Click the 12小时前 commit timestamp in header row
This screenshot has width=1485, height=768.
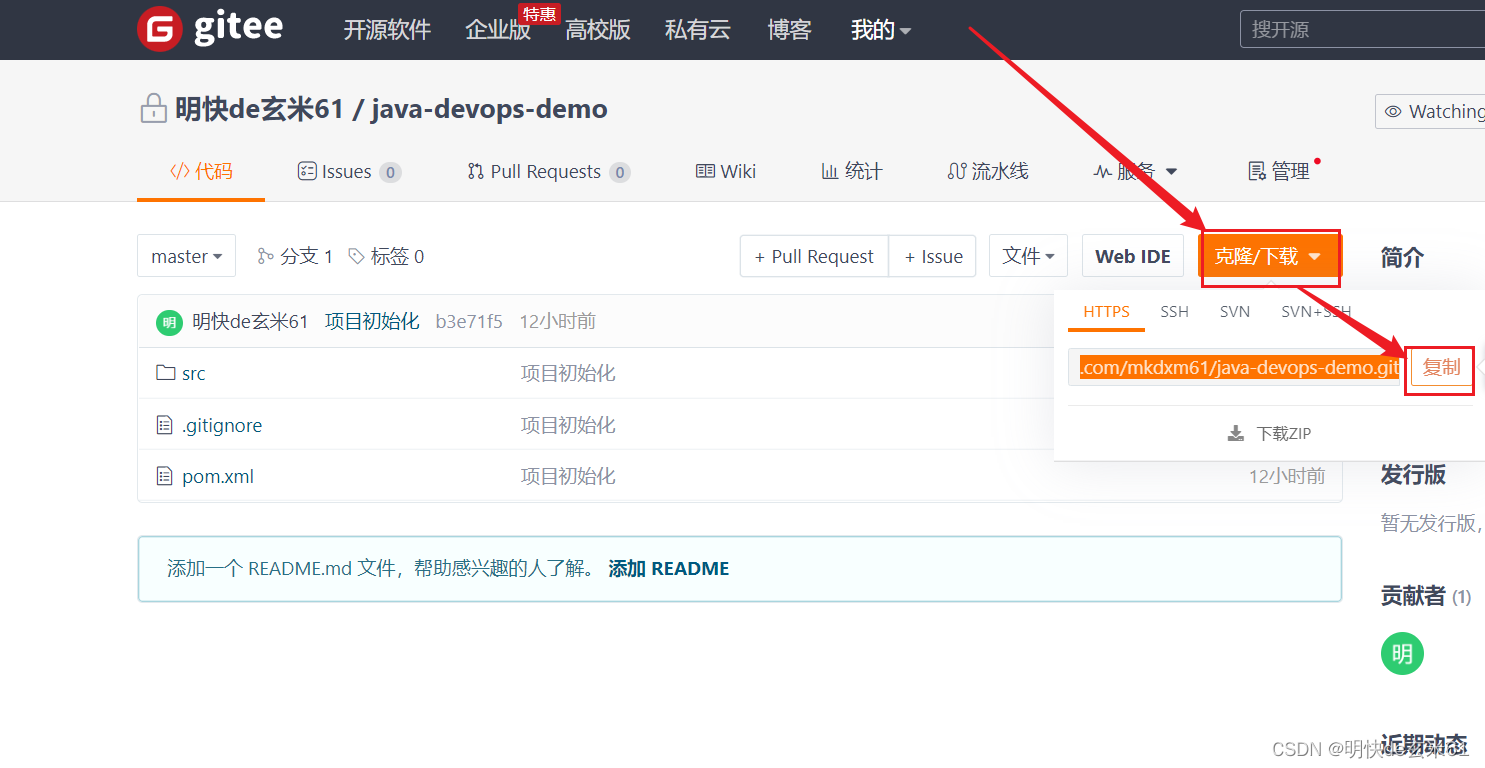[558, 321]
